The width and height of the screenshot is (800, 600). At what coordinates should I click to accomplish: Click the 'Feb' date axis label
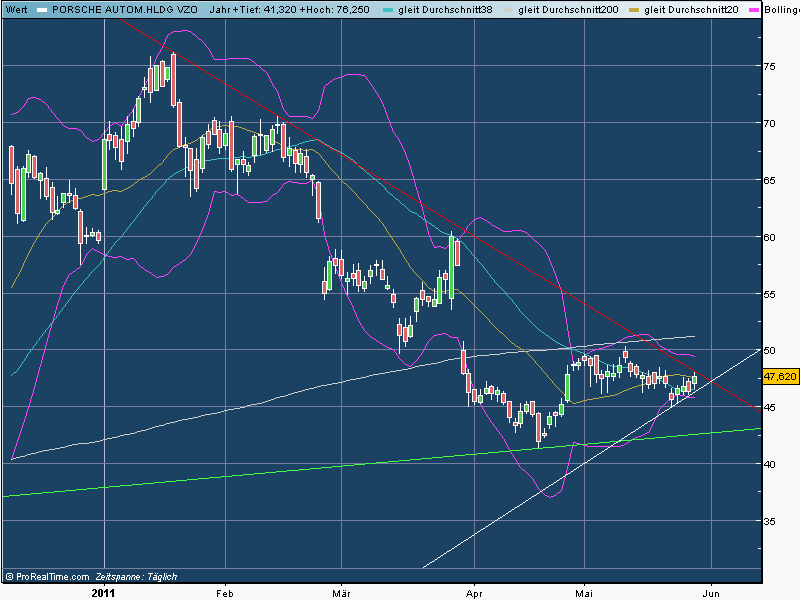tap(224, 593)
